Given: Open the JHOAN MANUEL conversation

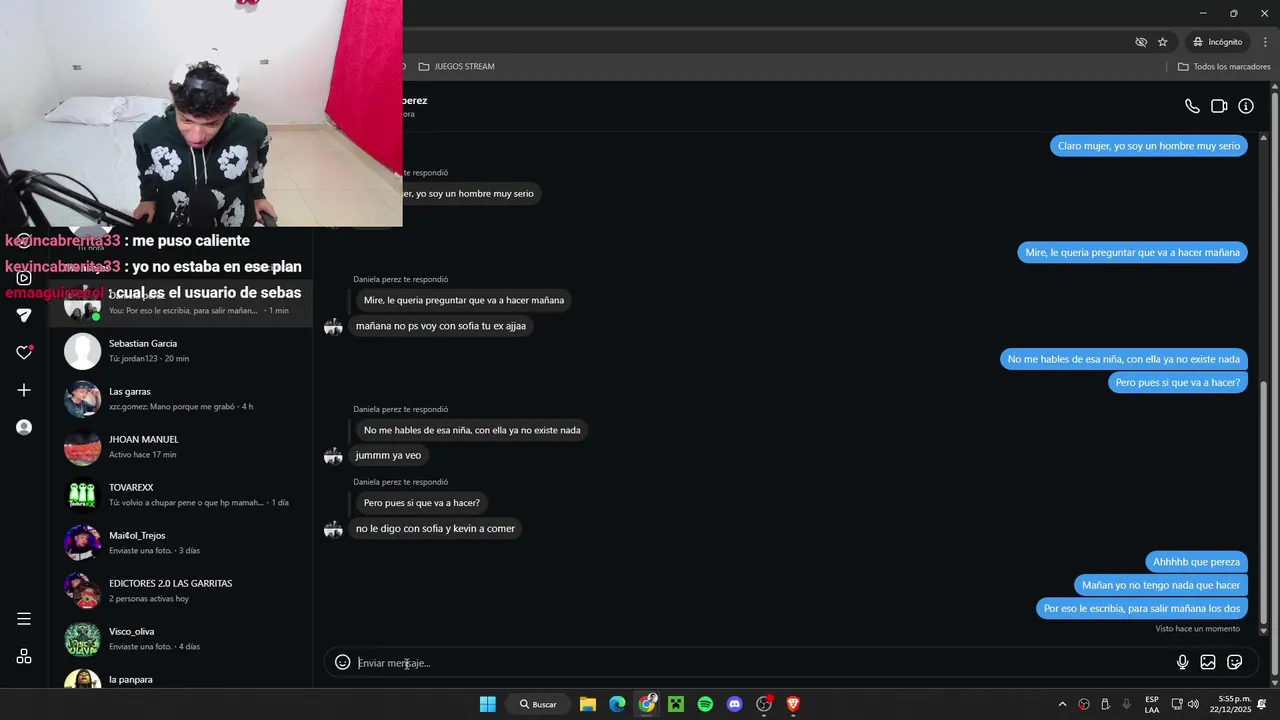Looking at the screenshot, I should click(x=181, y=447).
